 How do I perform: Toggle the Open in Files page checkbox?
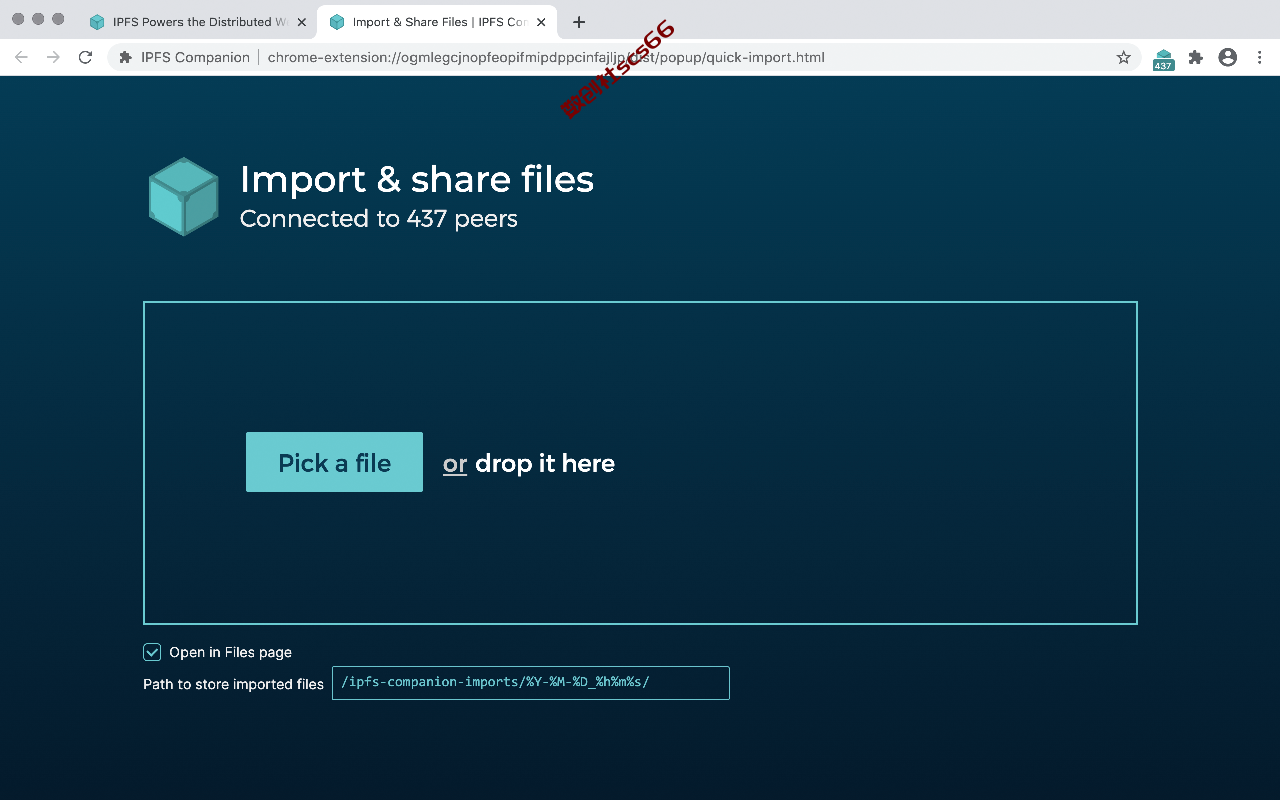point(152,652)
